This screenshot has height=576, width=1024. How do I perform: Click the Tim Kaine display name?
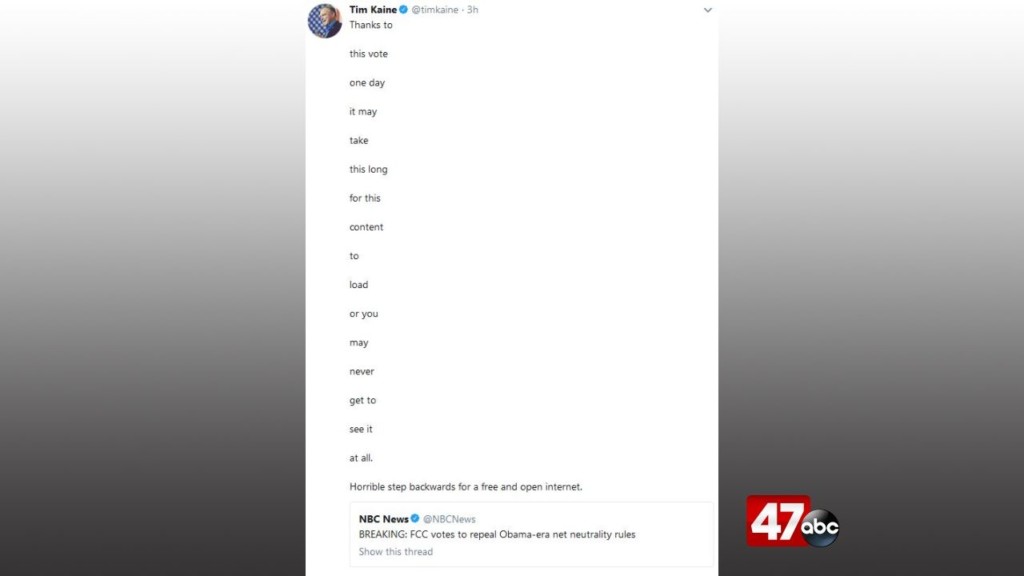[373, 10]
